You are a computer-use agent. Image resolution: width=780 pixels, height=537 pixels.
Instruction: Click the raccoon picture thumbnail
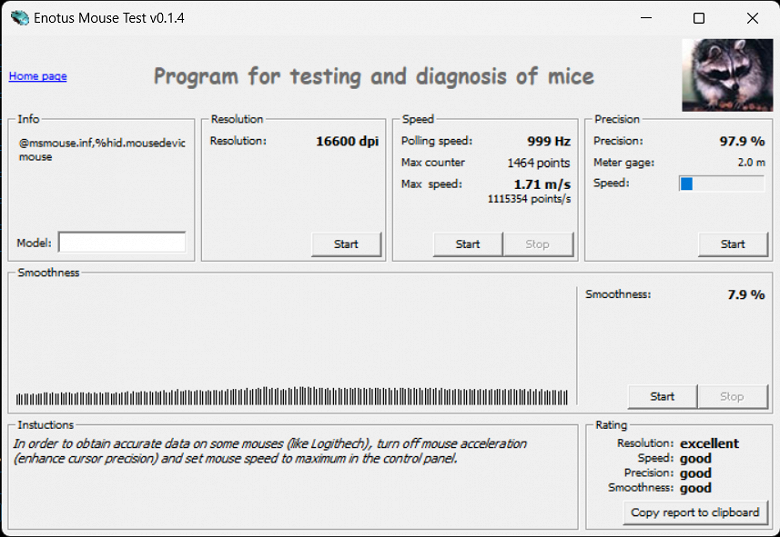(x=727, y=75)
